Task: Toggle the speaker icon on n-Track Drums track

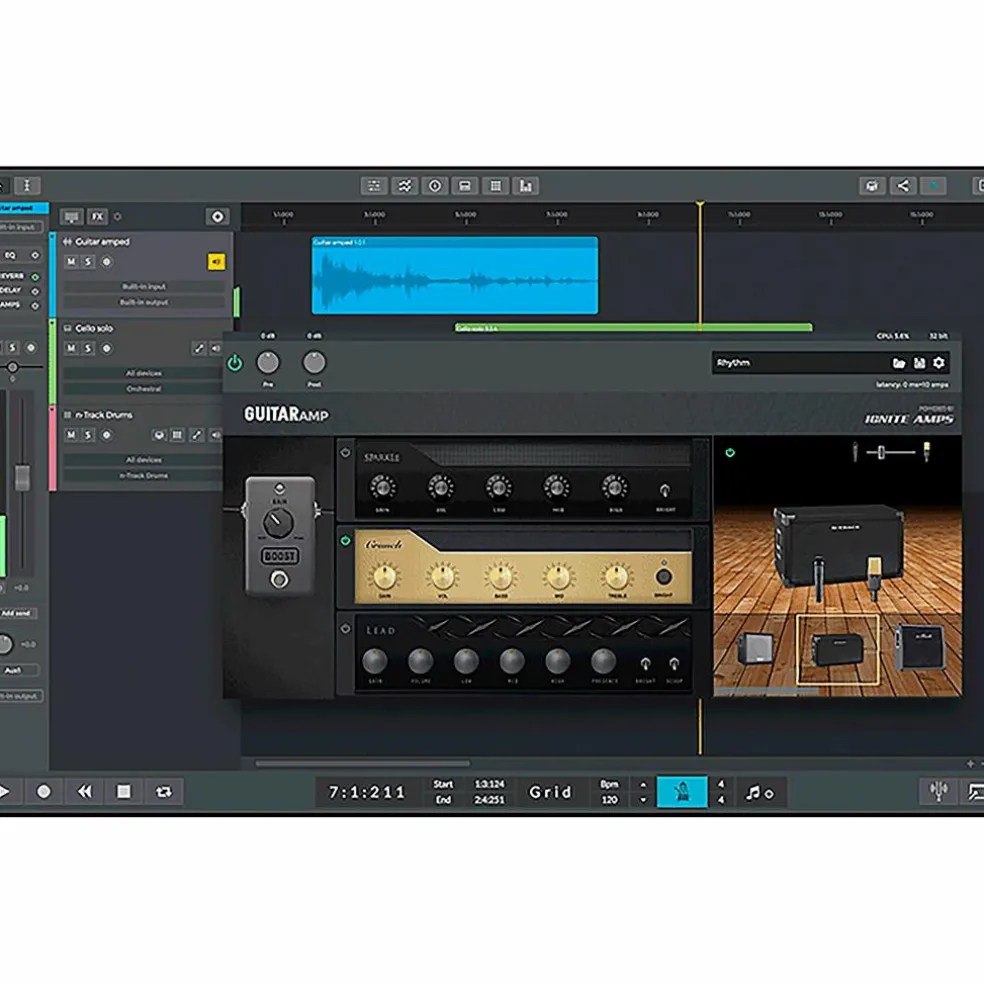Action: point(215,435)
